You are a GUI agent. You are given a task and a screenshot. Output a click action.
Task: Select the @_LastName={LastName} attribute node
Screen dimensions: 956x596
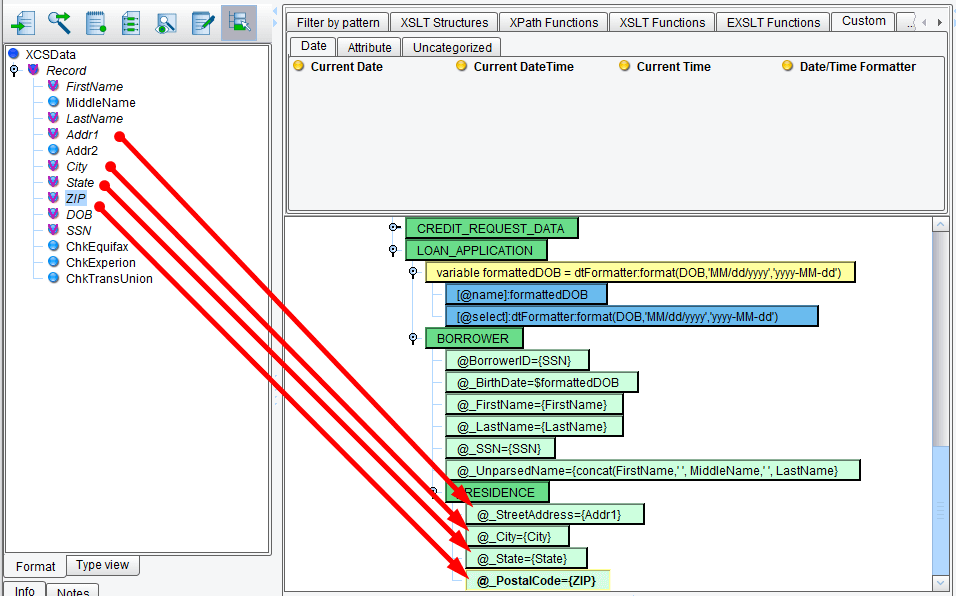[x=534, y=426]
